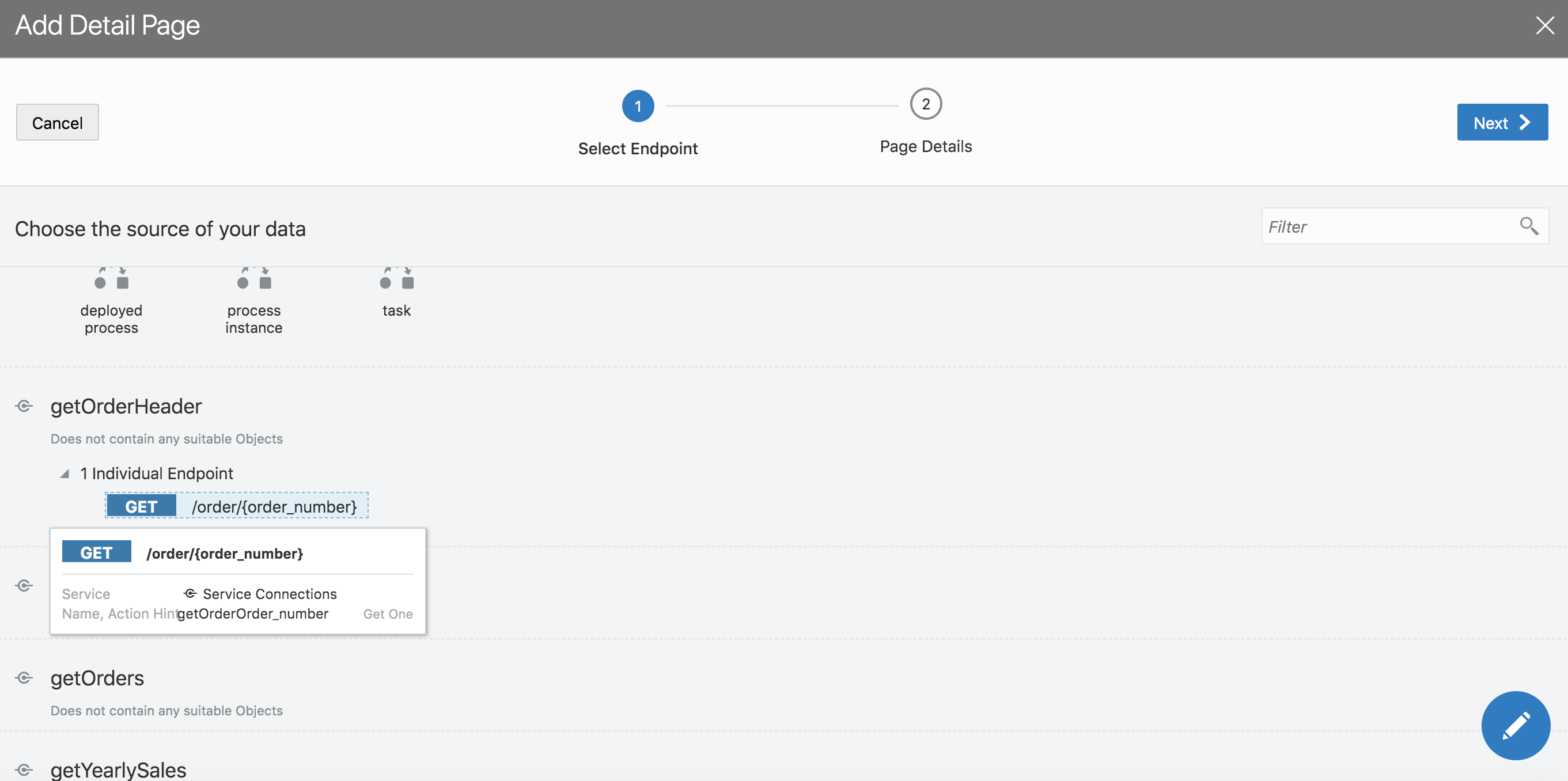Open the getYearlySales service heading

(119, 770)
